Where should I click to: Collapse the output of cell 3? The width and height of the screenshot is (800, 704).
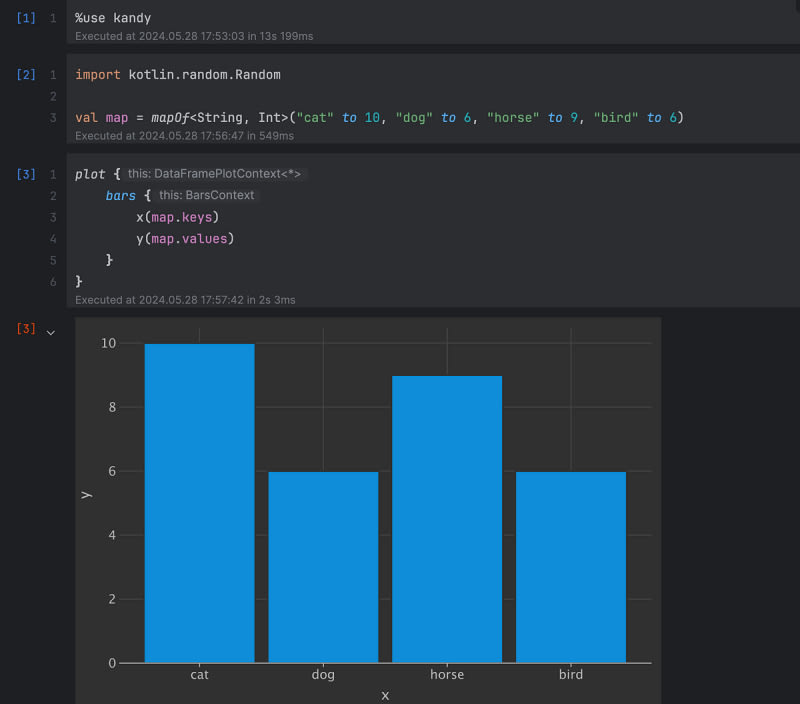tap(51, 331)
